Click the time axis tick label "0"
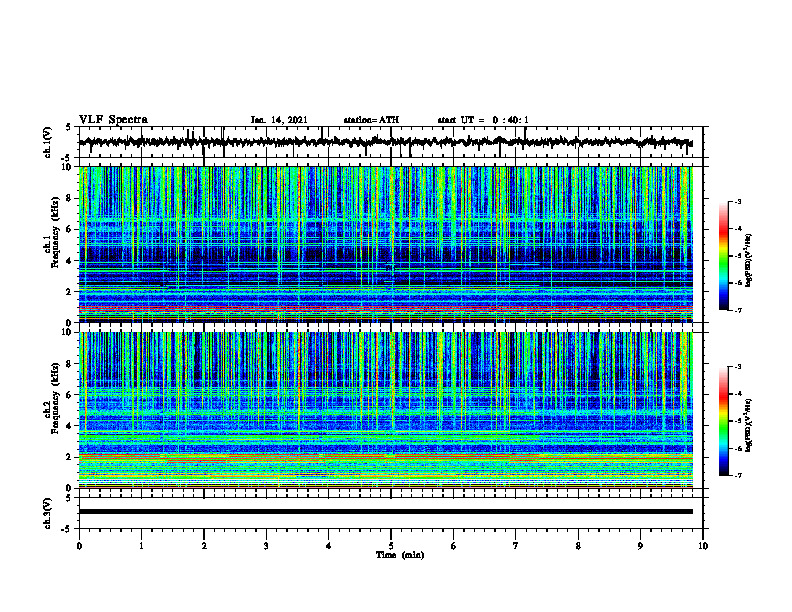Screen dimensions: 792x612 click(79, 546)
